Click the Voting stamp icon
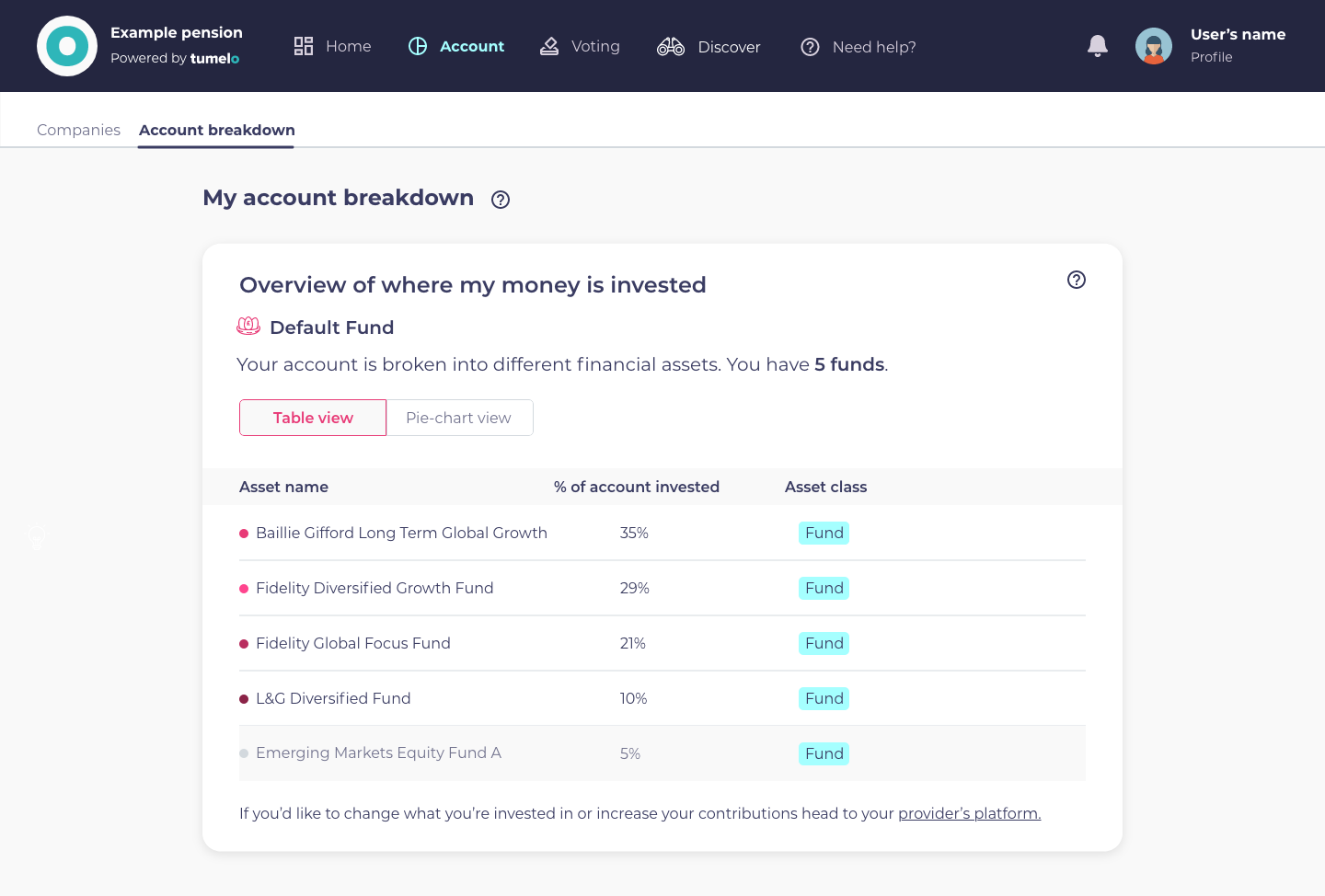Image resolution: width=1325 pixels, height=896 pixels. coord(549,46)
